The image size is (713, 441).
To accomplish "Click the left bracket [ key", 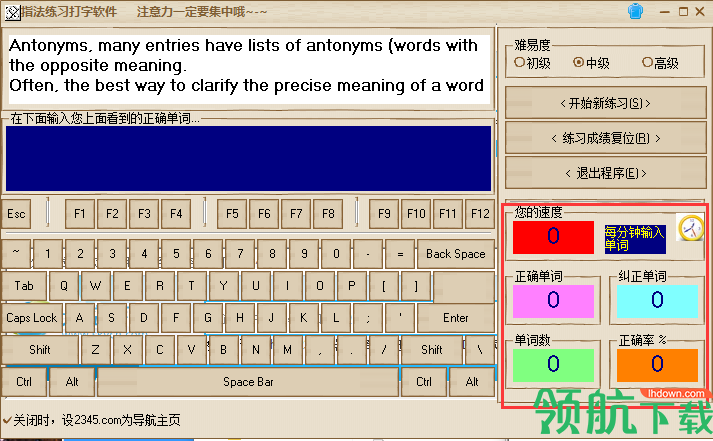I will point(384,286).
